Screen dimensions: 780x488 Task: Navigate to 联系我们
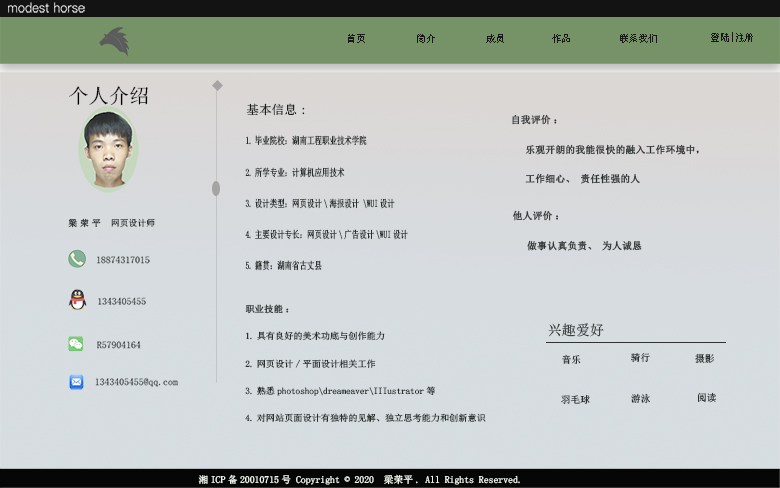pos(638,38)
